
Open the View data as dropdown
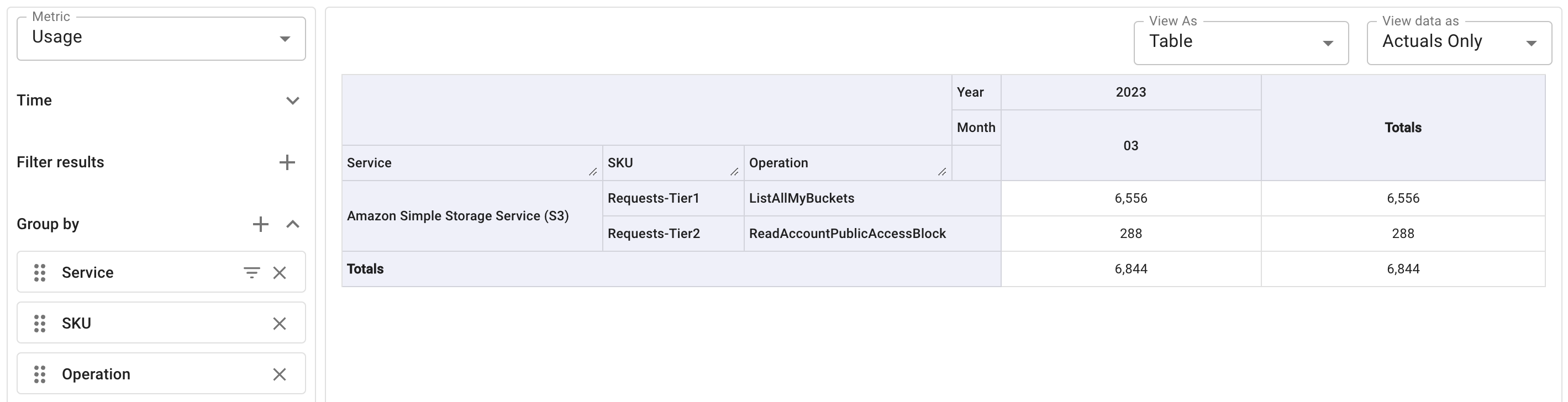coord(1459,43)
